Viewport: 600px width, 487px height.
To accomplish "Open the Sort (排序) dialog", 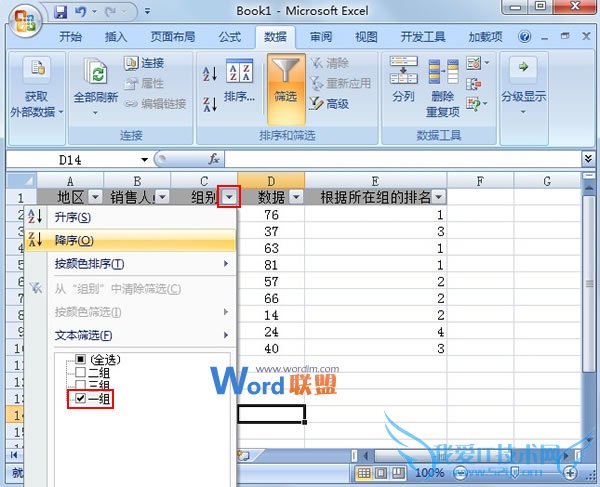I will (240, 81).
